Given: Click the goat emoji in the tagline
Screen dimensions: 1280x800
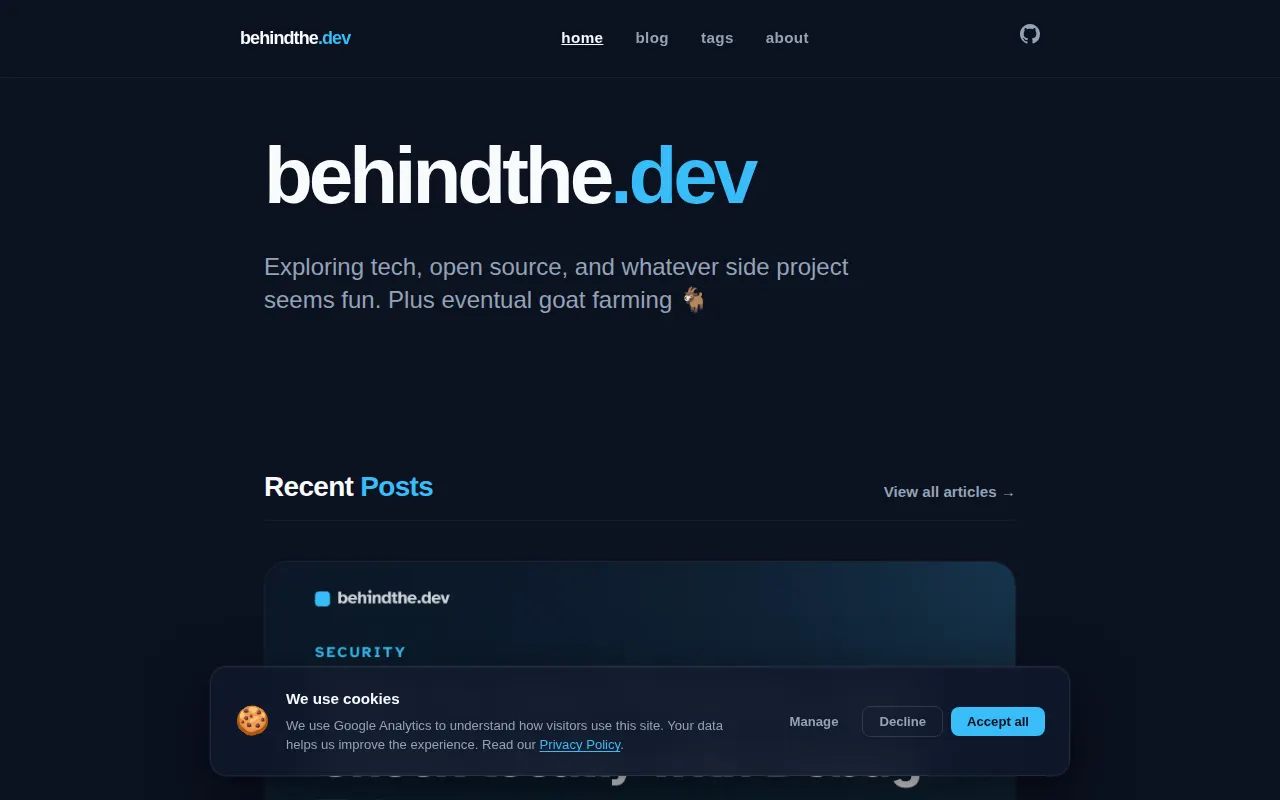Looking at the screenshot, I should pos(694,299).
